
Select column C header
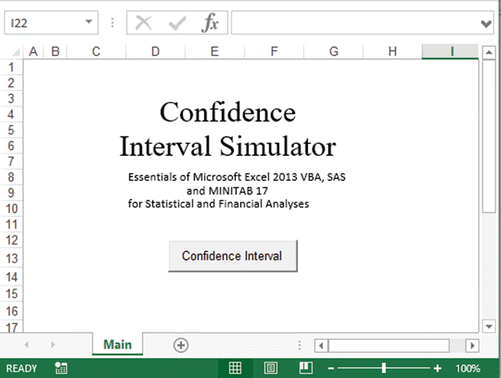click(x=96, y=52)
